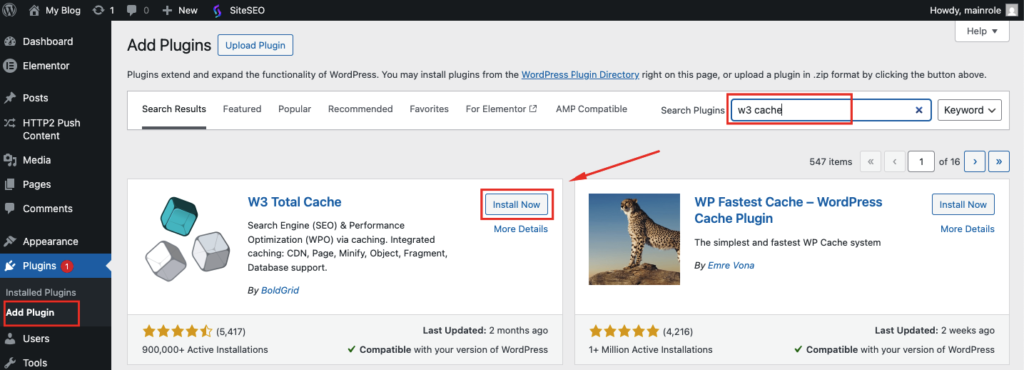Image resolution: width=1024 pixels, height=370 pixels.
Task: Click the current page number field
Action: click(921, 162)
